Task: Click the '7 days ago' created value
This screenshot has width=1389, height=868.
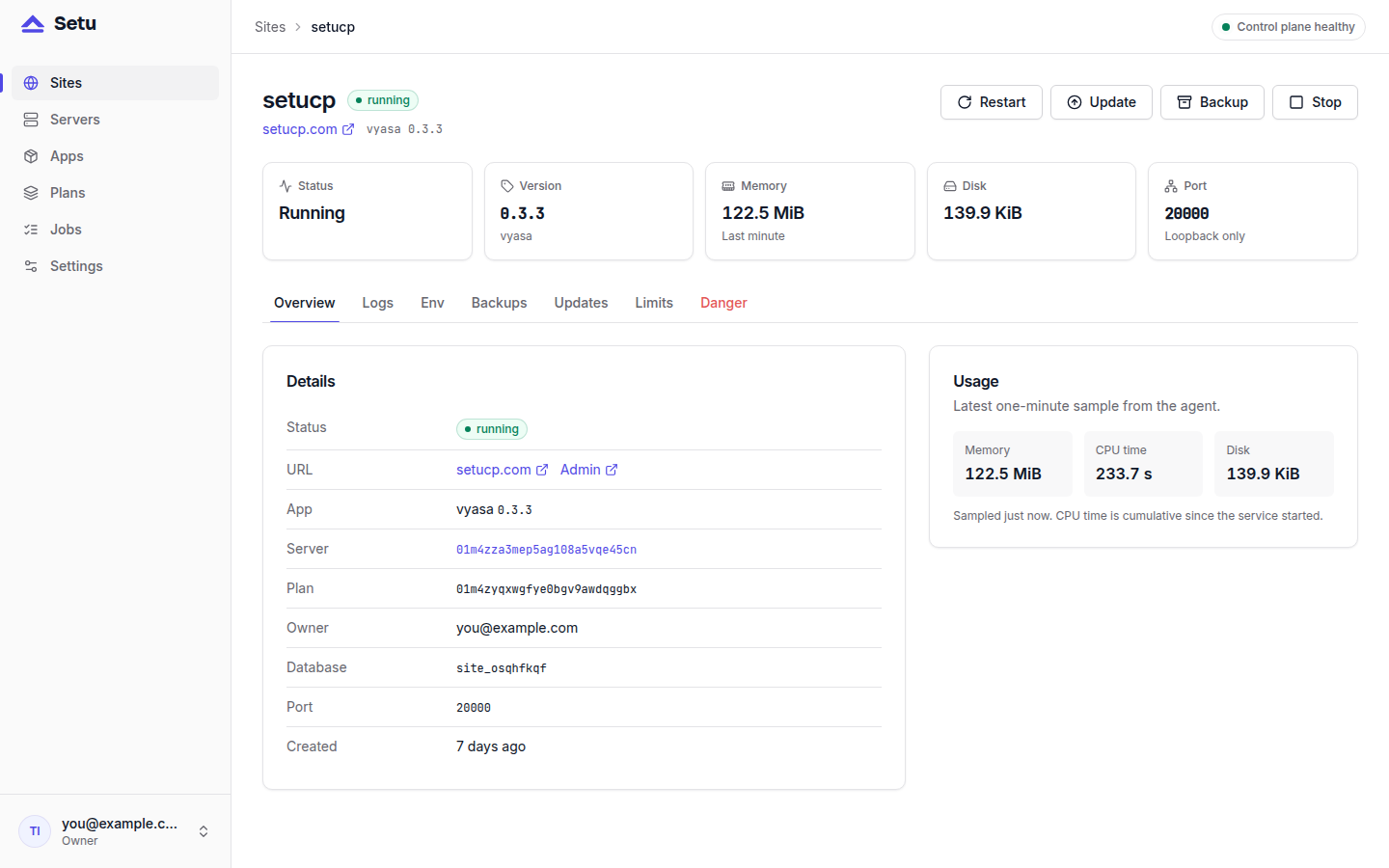Action: coord(491,746)
